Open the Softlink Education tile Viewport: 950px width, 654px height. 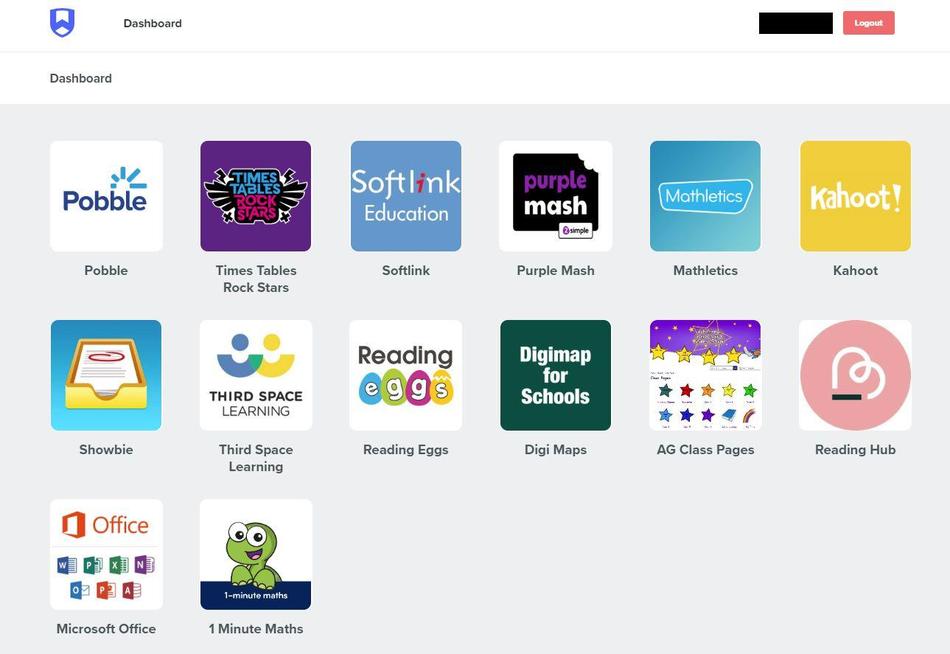tap(406, 196)
